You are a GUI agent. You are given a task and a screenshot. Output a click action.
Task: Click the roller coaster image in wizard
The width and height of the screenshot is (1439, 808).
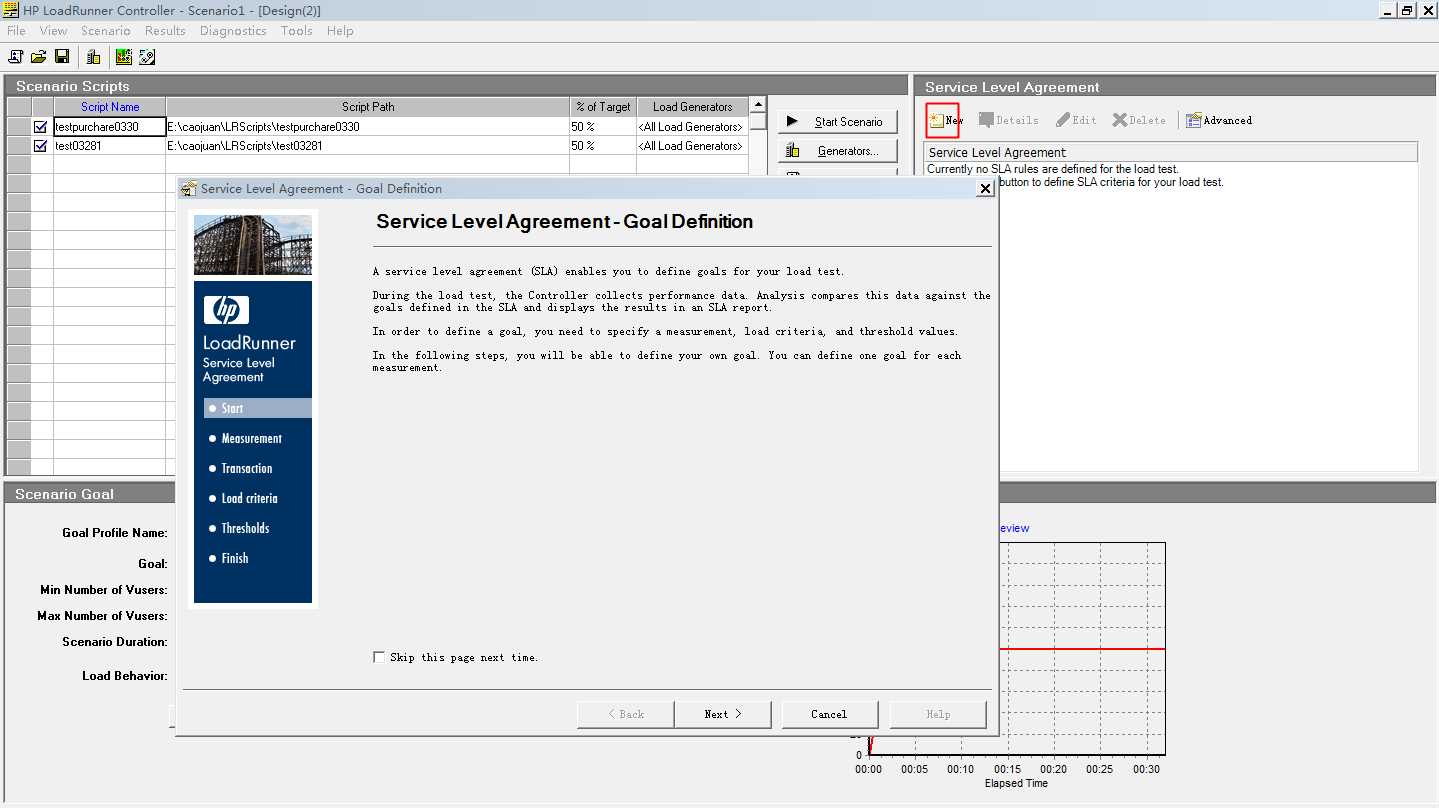point(252,245)
